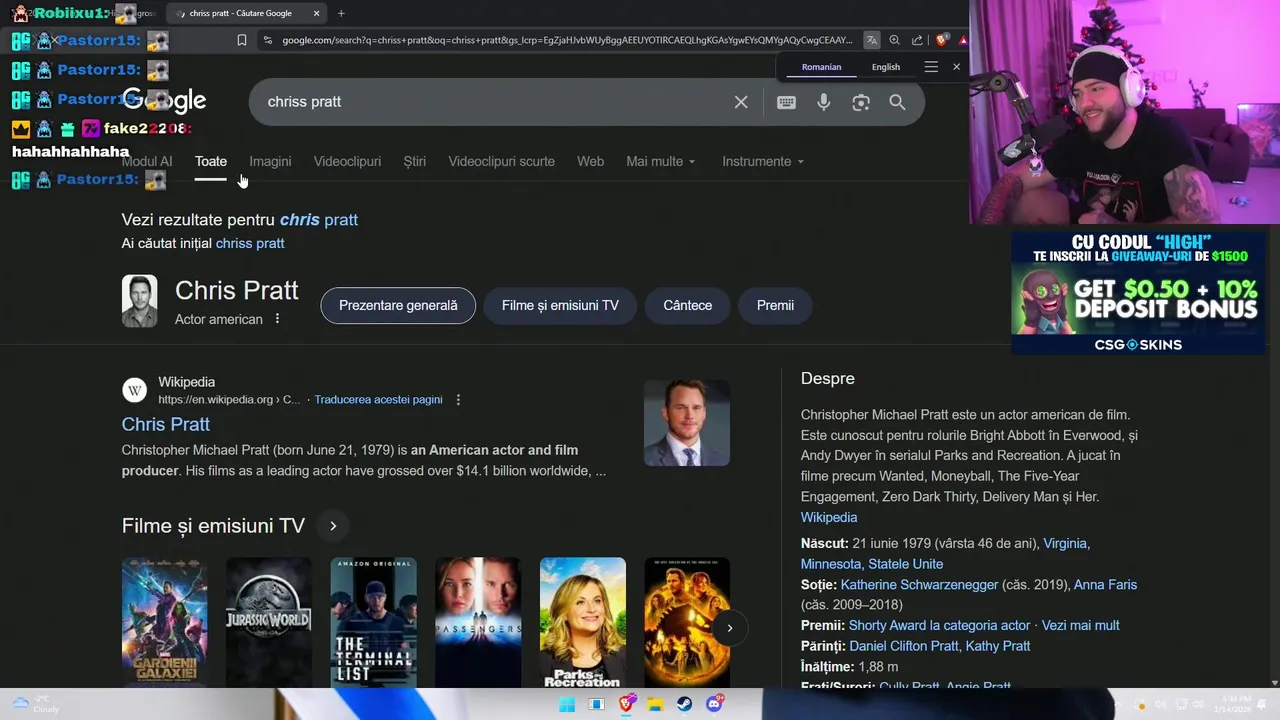Open Google Lens image search
Screen dimensions: 1280x720
[861, 102]
